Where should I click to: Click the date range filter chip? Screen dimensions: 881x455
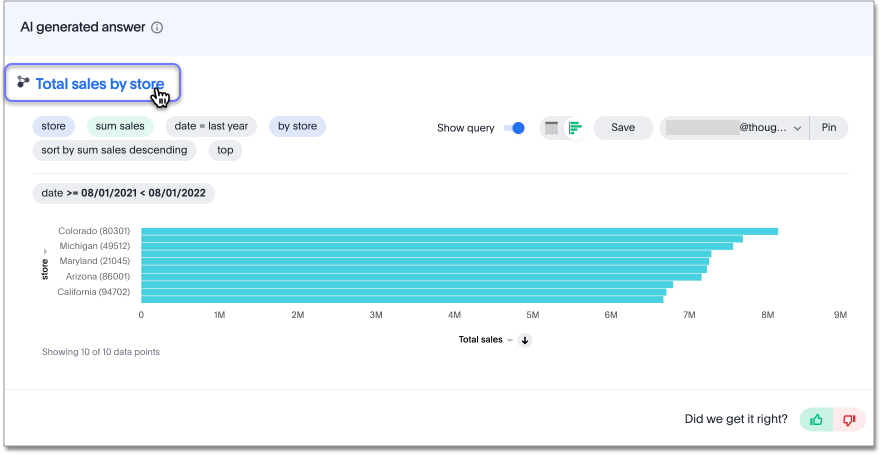pos(123,193)
